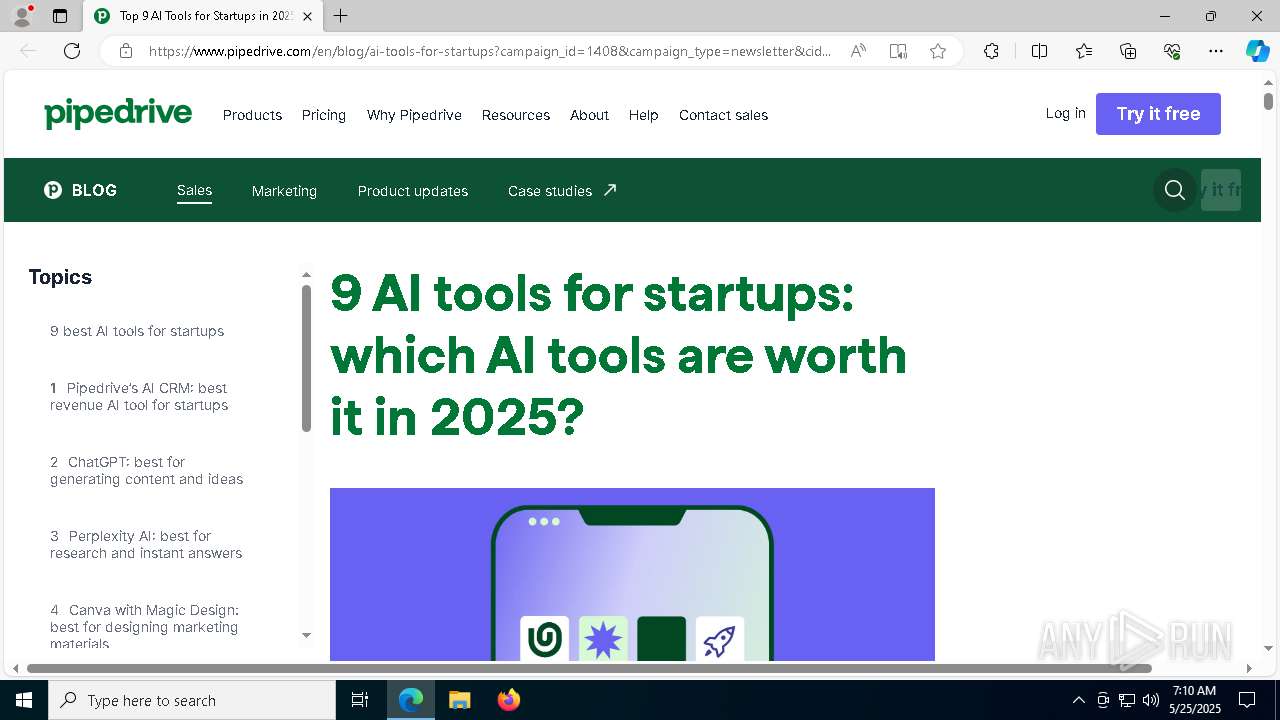Open the Why Pipedrive menu

click(414, 115)
